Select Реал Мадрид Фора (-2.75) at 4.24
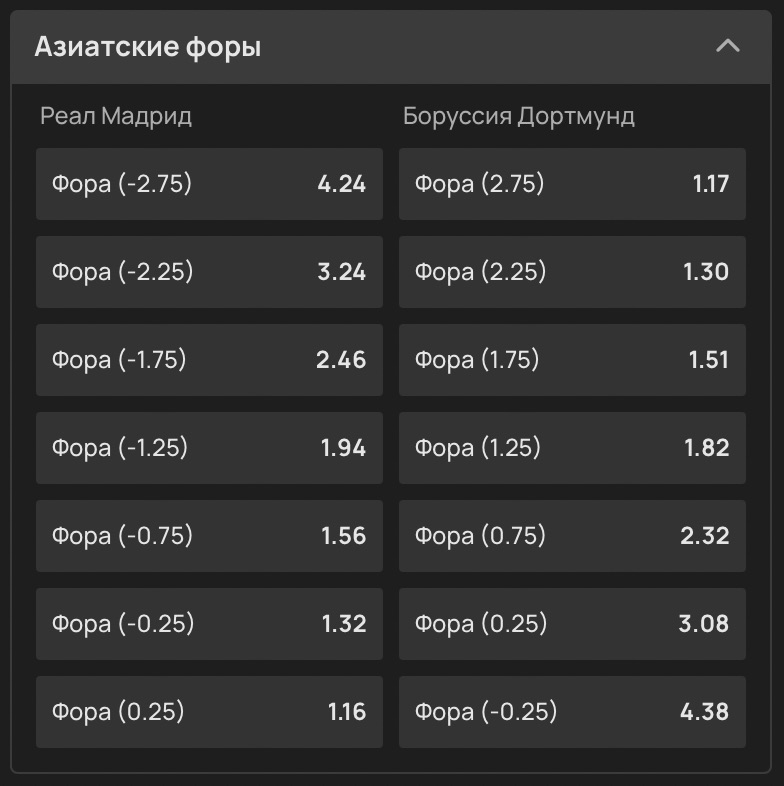 click(x=209, y=184)
